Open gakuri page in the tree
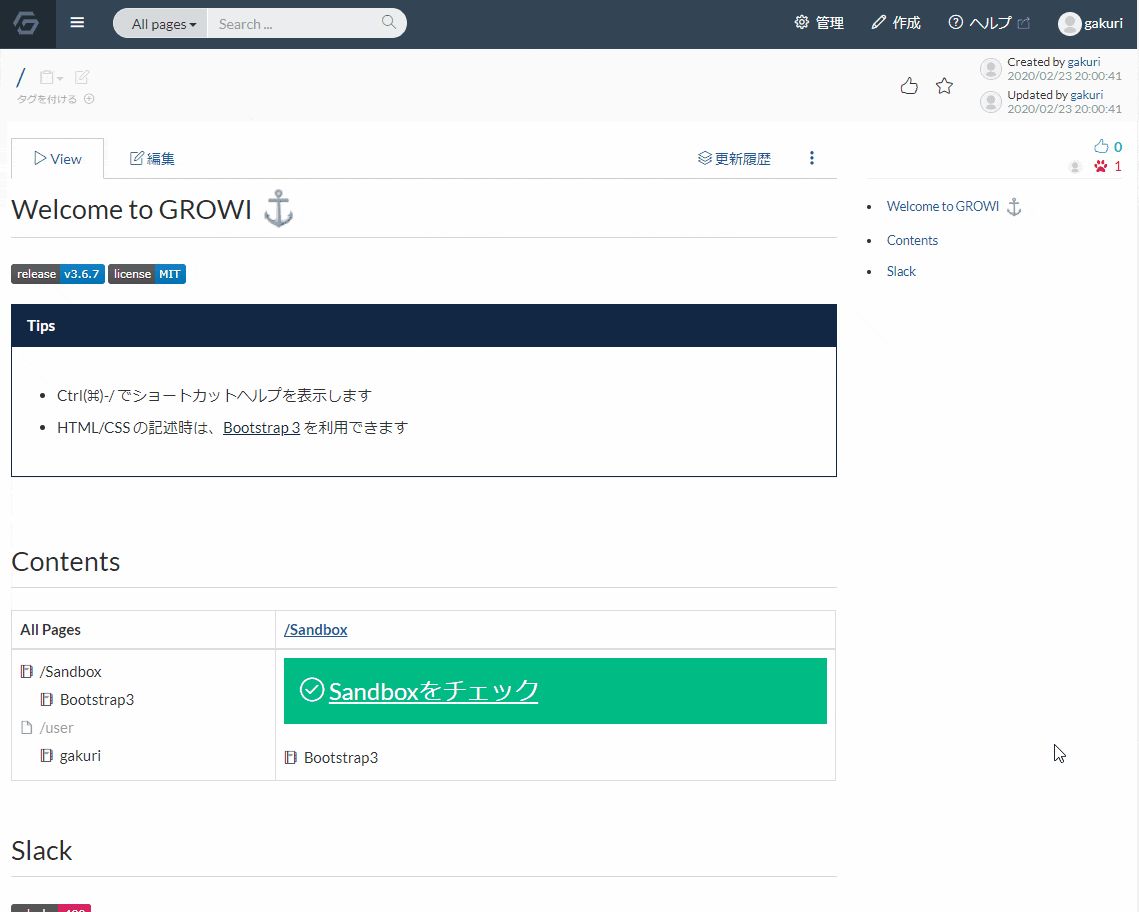The height and width of the screenshot is (912, 1139). (x=80, y=756)
